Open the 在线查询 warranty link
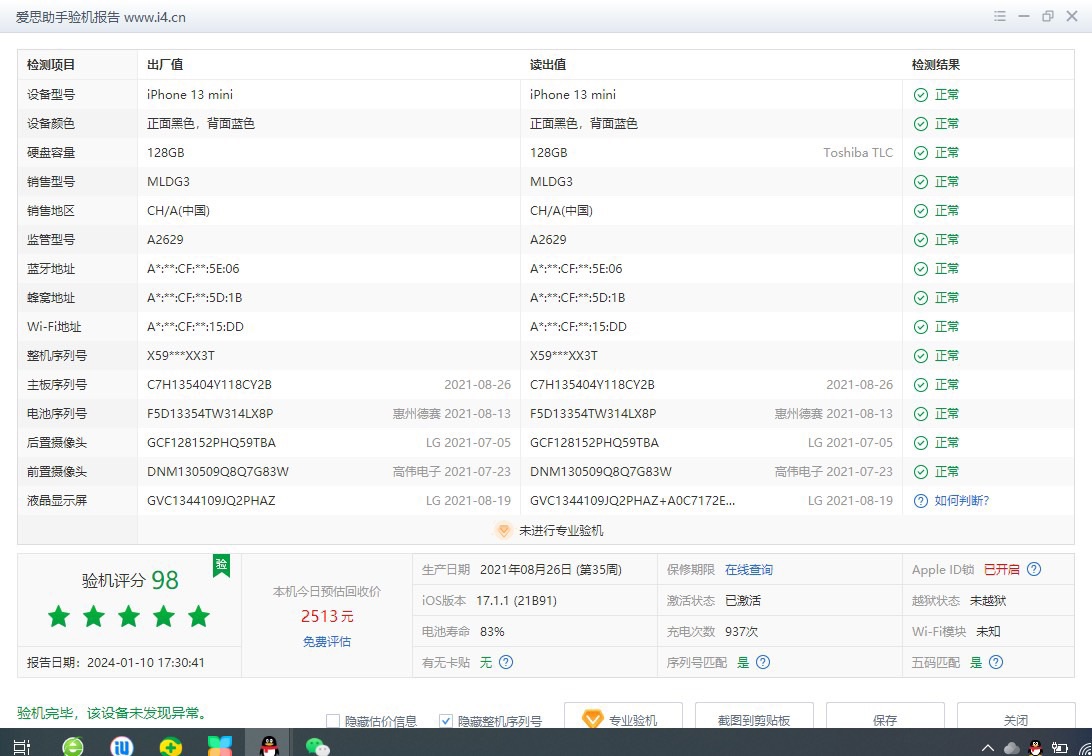Viewport: 1092px width, 756px height. tap(749, 569)
